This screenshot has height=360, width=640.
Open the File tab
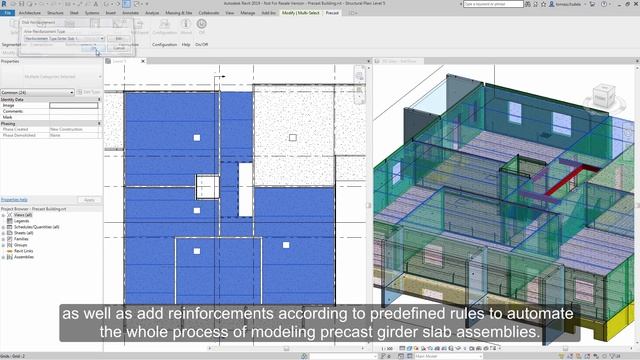coord(7,13)
